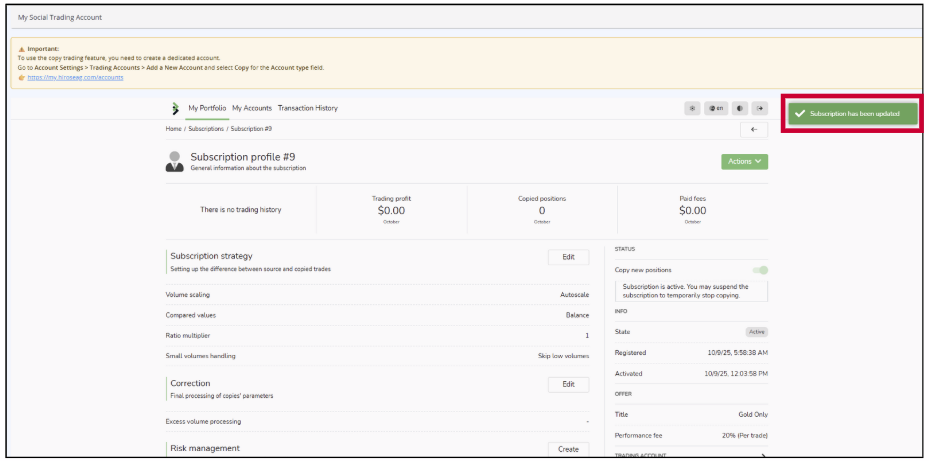Click Edit for Subscription strategy

568,257
